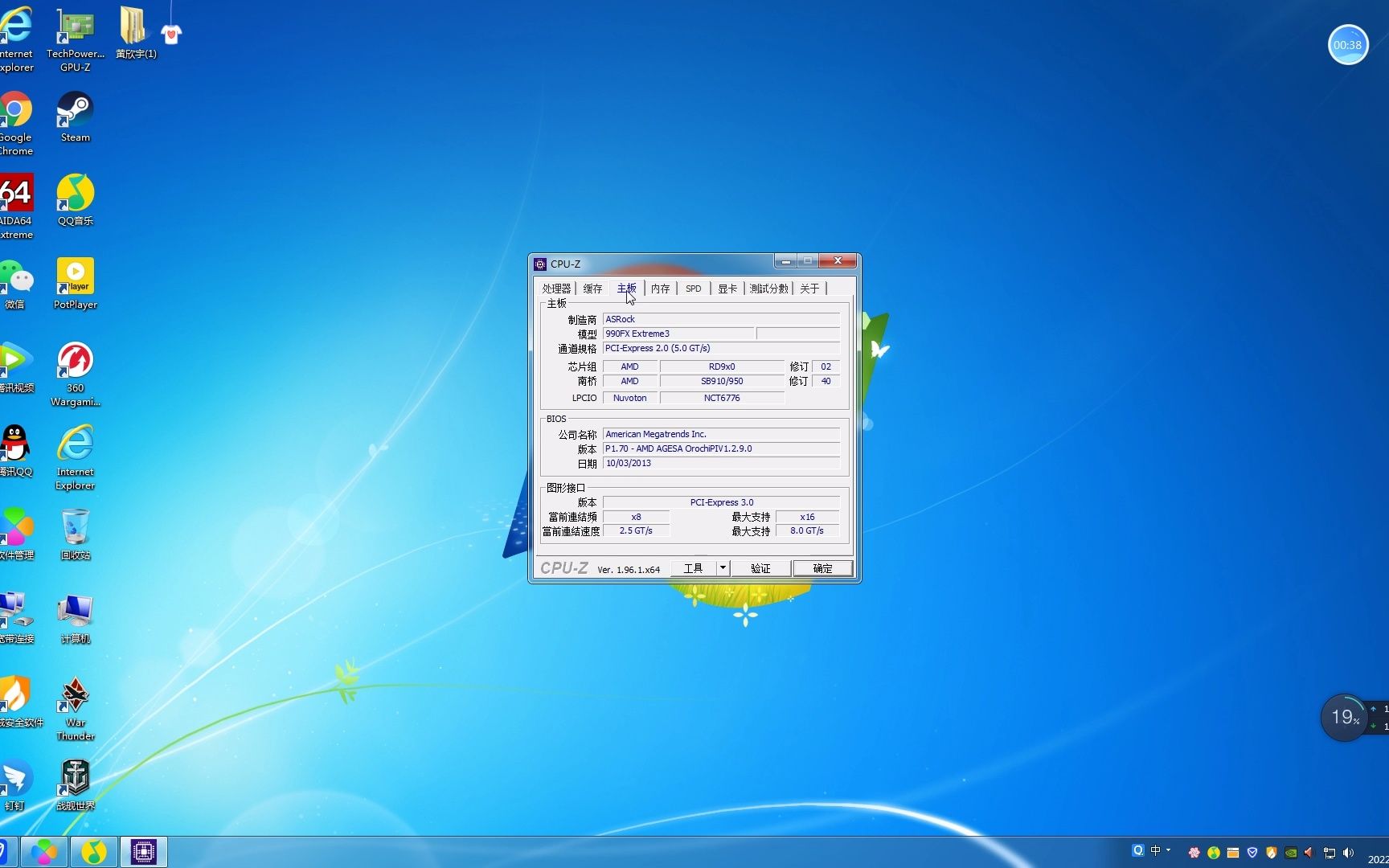Switch to the 显卡 tab
The image size is (1389, 868).
(x=727, y=289)
